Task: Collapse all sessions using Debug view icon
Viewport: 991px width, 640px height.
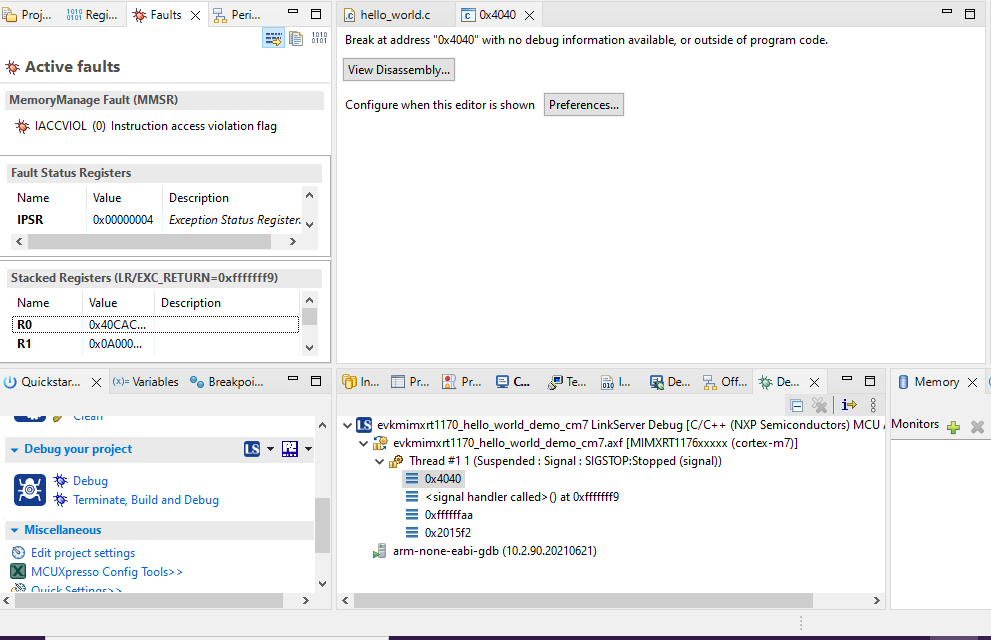Action: (x=795, y=404)
